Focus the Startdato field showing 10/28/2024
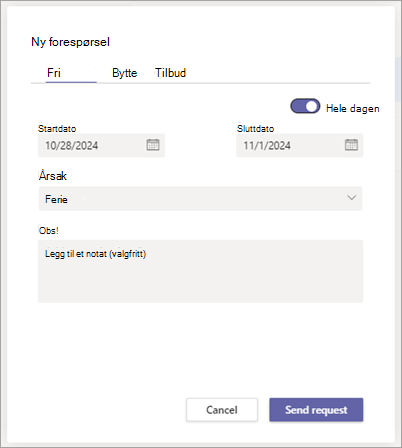The width and height of the screenshot is (402, 448). [x=101, y=145]
